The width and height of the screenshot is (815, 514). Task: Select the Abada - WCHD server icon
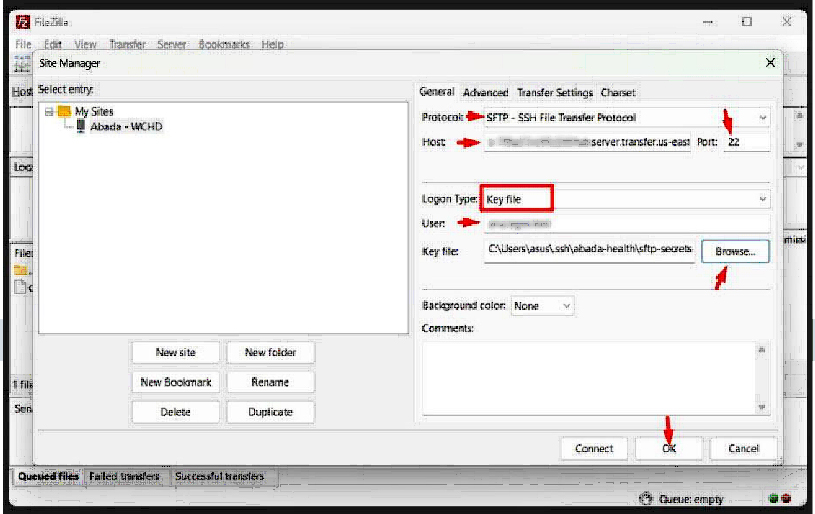81,126
